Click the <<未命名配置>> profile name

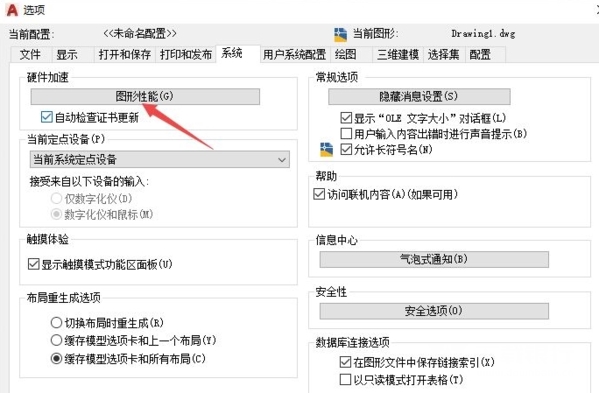(140, 34)
